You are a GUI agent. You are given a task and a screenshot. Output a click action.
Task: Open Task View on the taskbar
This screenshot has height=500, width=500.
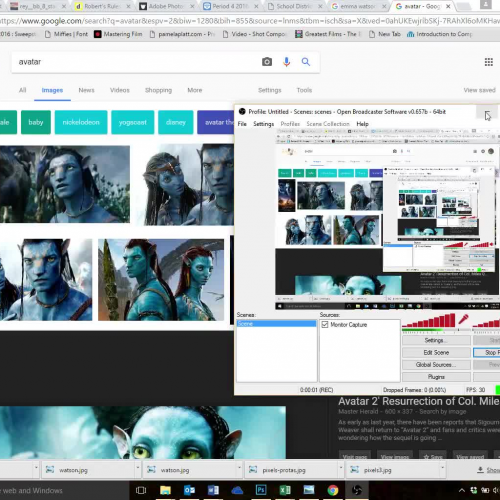tap(141, 490)
